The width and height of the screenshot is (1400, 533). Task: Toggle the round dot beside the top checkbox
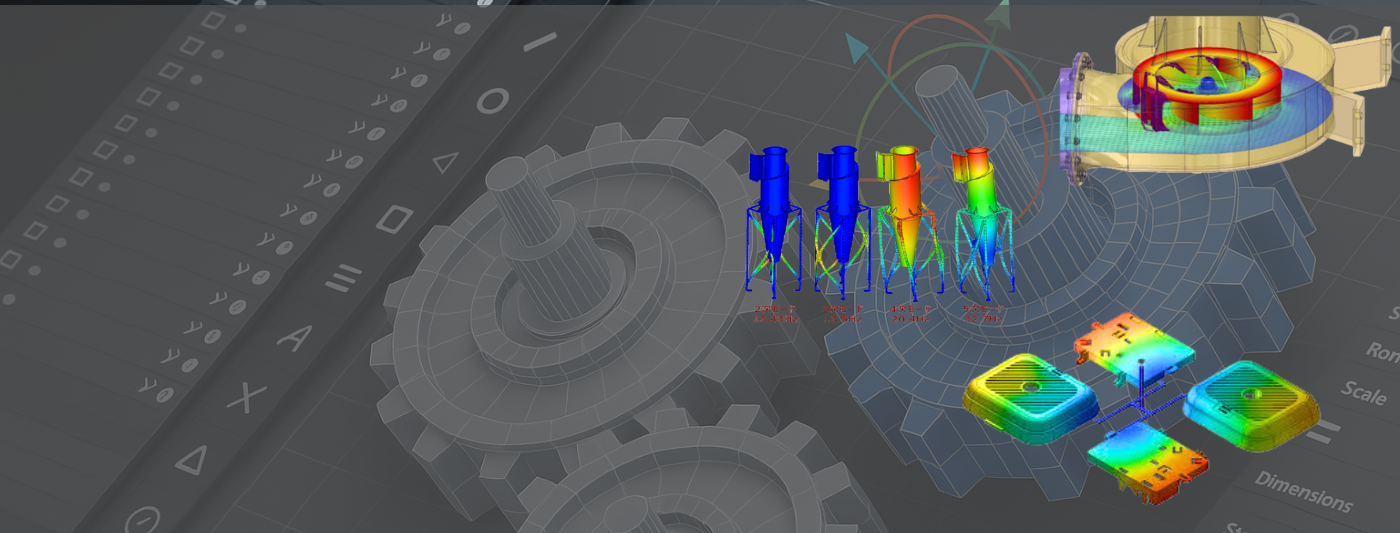(x=240, y=28)
